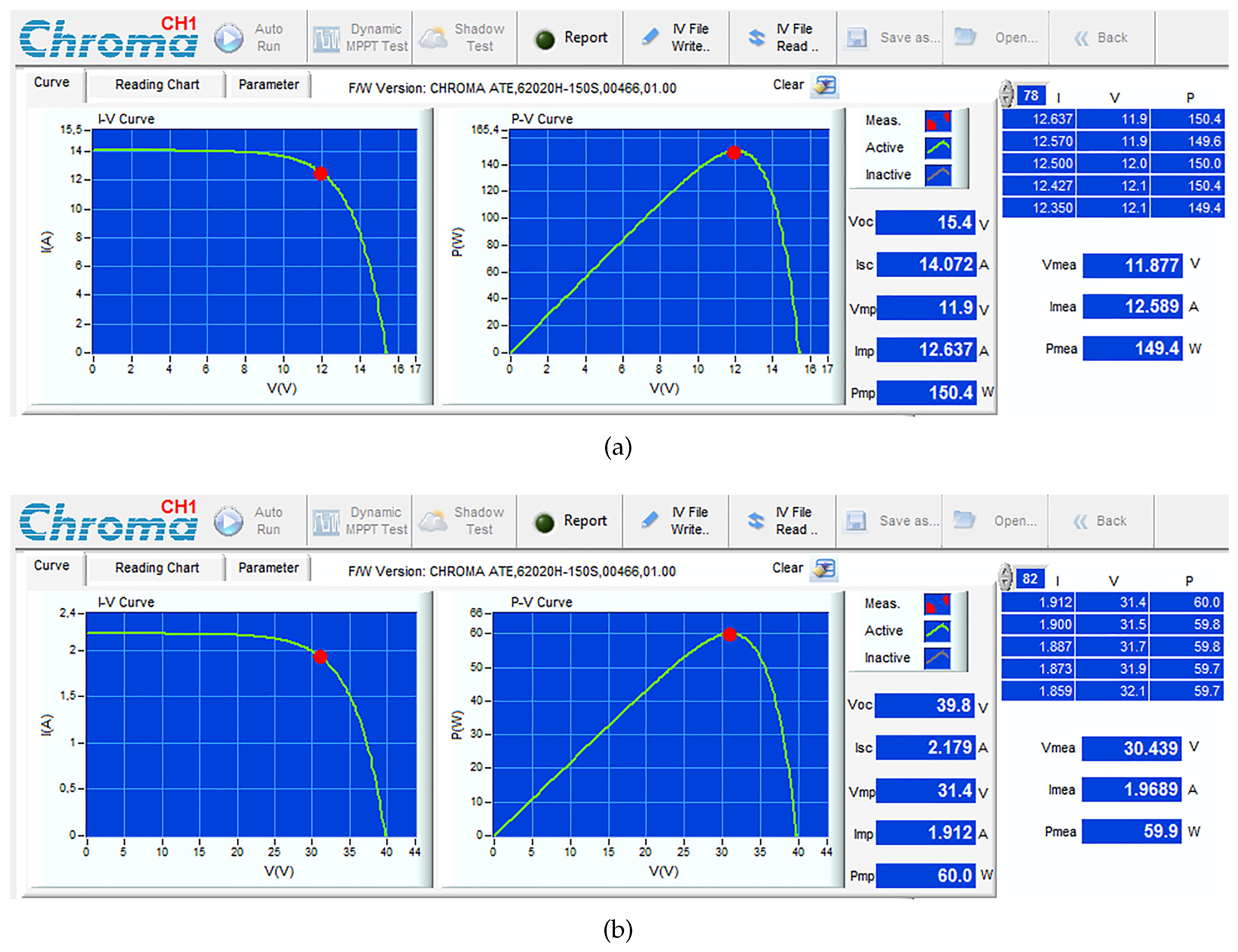Start Shadow Test cloud icon in panel (b)
1238x952 pixels.
pos(434,521)
